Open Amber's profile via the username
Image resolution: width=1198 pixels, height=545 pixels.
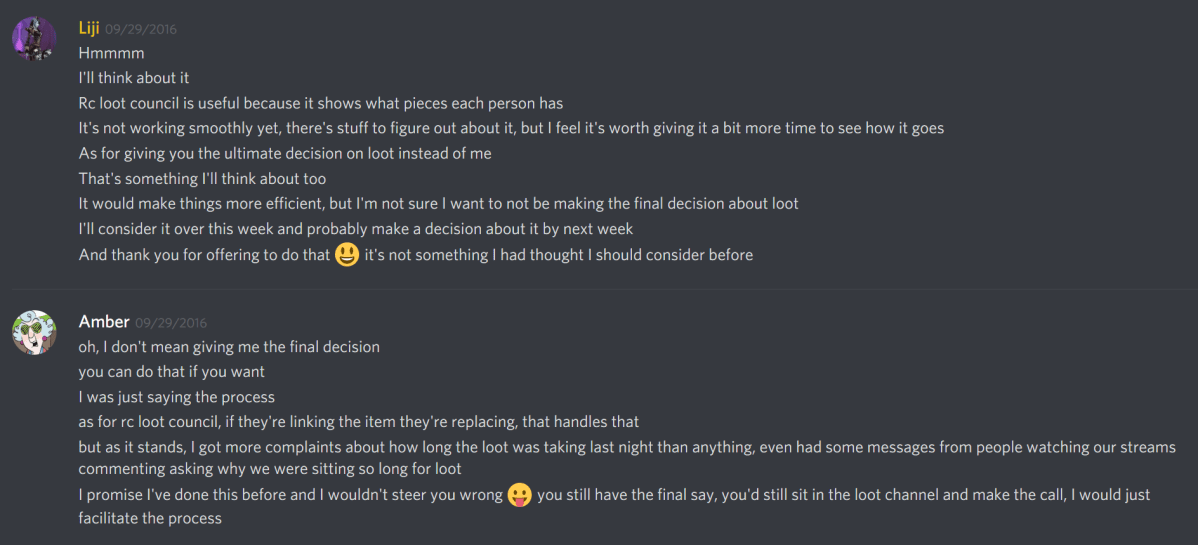(x=104, y=322)
